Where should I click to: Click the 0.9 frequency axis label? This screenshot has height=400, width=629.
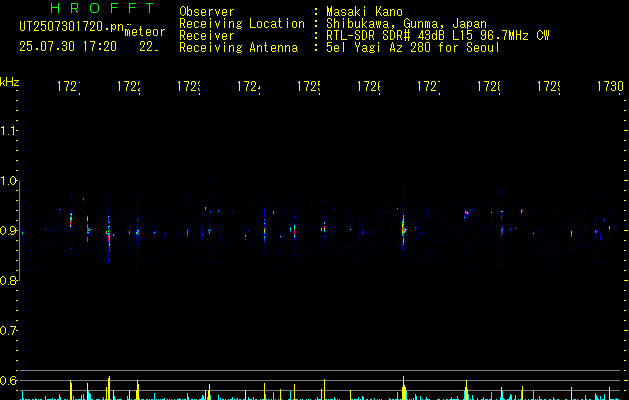(8, 231)
